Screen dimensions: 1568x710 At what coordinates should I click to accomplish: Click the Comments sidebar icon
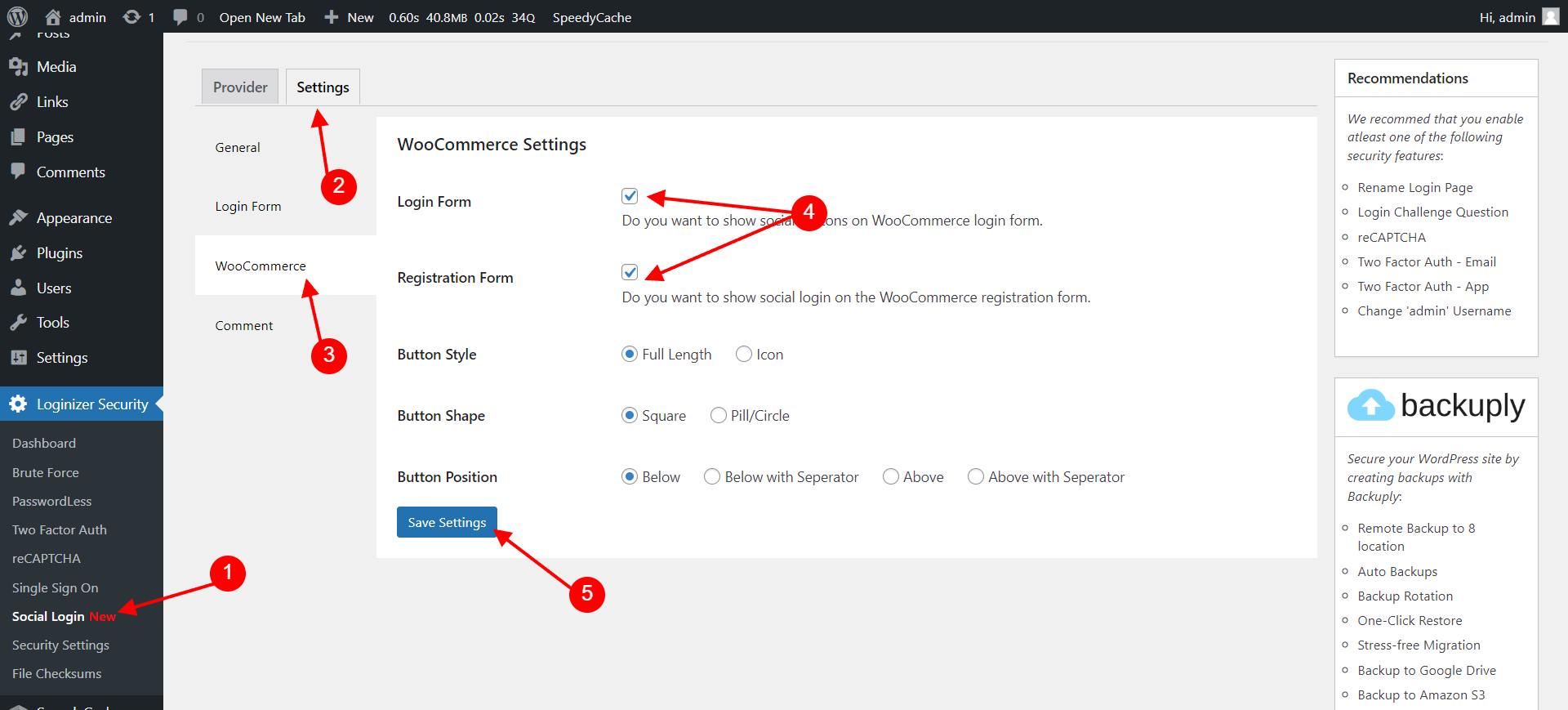coord(18,172)
